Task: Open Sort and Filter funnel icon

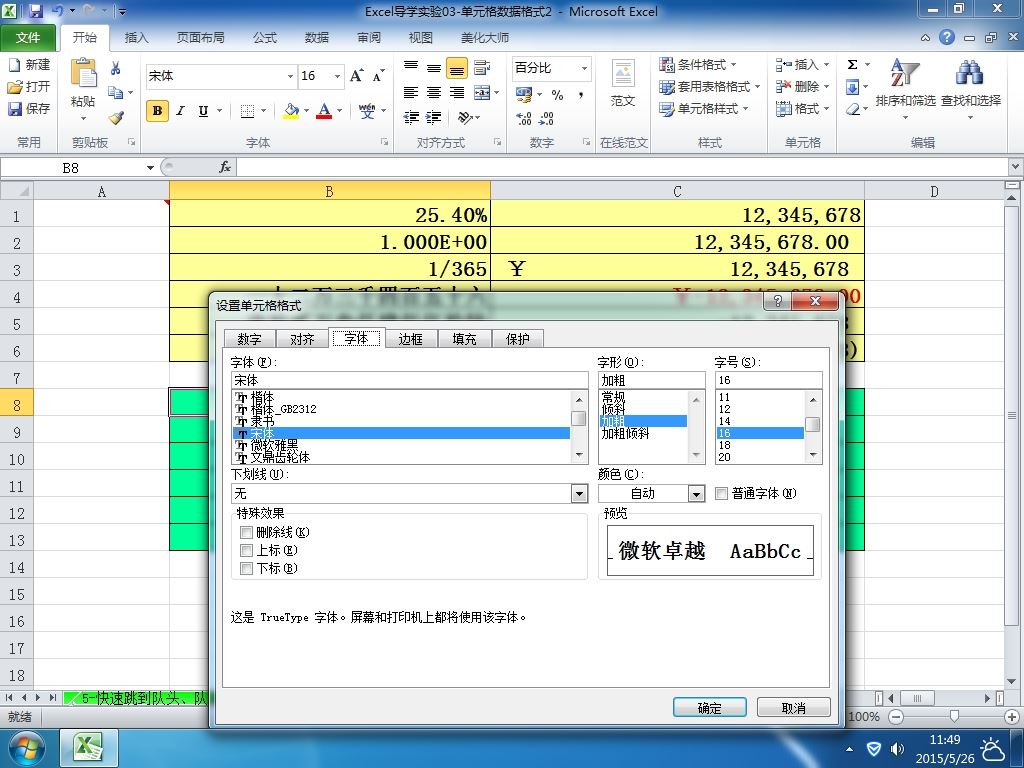Action: [x=905, y=73]
